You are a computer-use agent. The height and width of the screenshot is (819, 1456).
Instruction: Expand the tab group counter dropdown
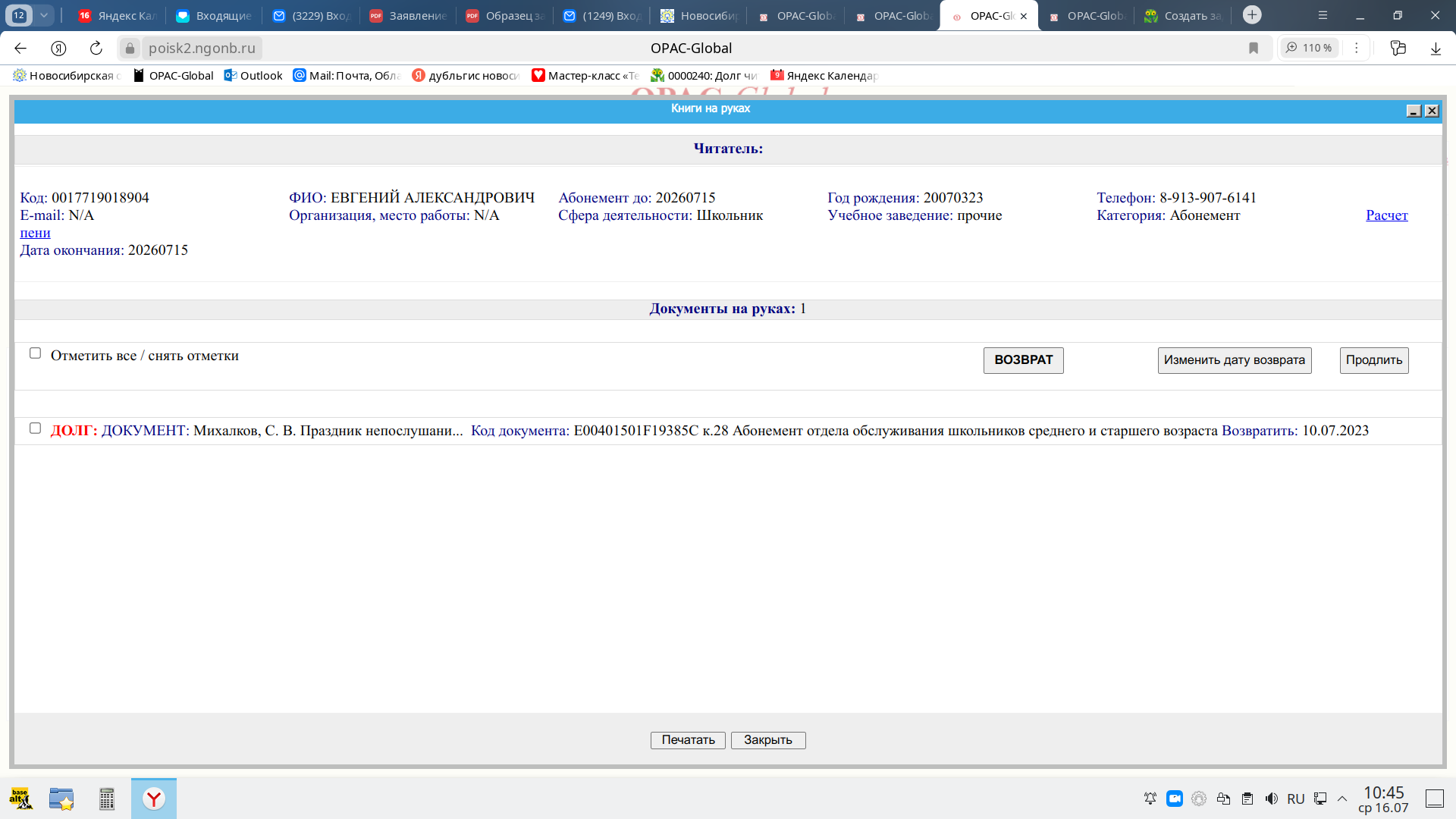[x=44, y=14]
